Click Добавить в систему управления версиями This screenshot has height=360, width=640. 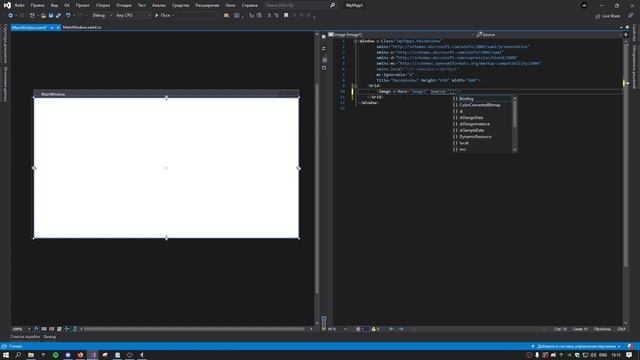pos(576,347)
